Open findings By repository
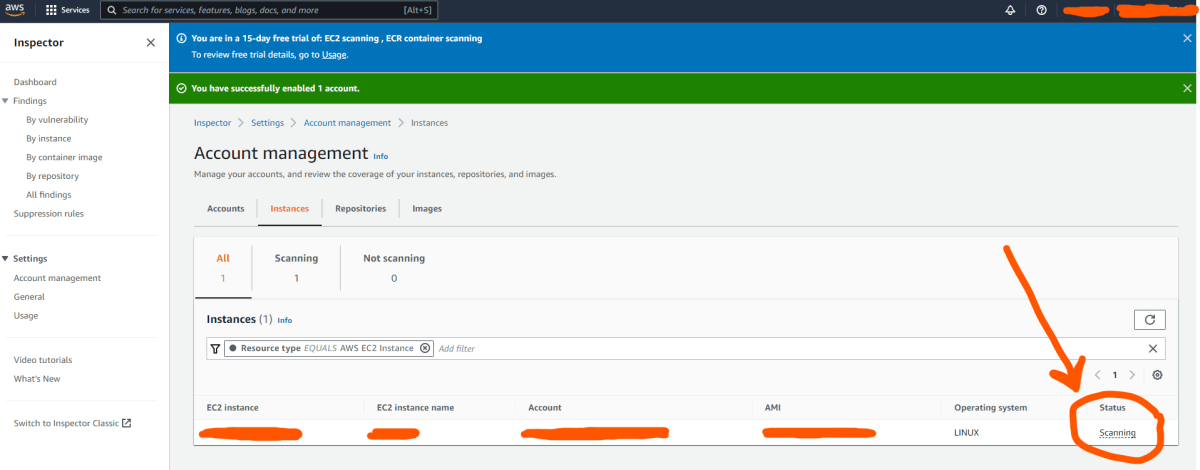This screenshot has width=1200, height=470. [x=52, y=176]
